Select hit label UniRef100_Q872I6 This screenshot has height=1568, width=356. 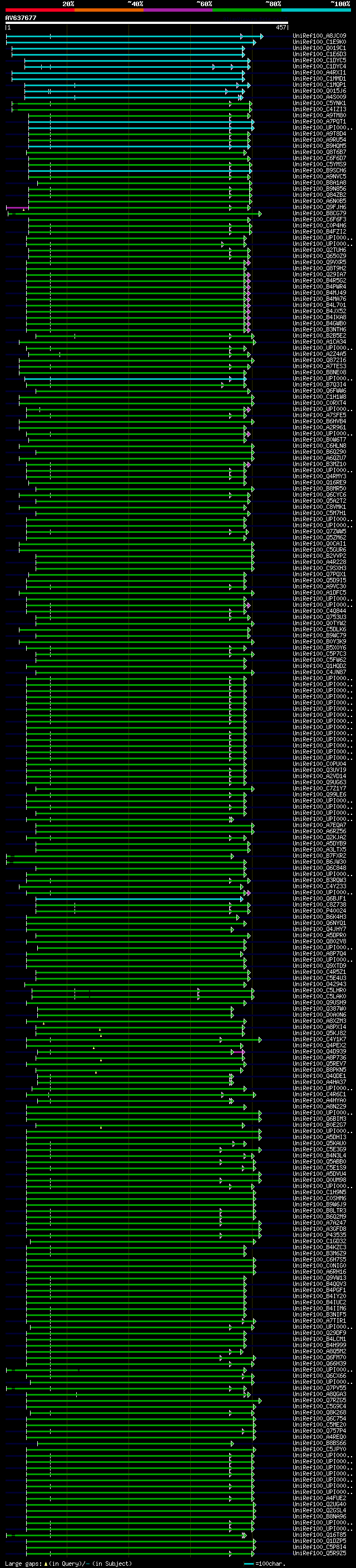point(319,360)
